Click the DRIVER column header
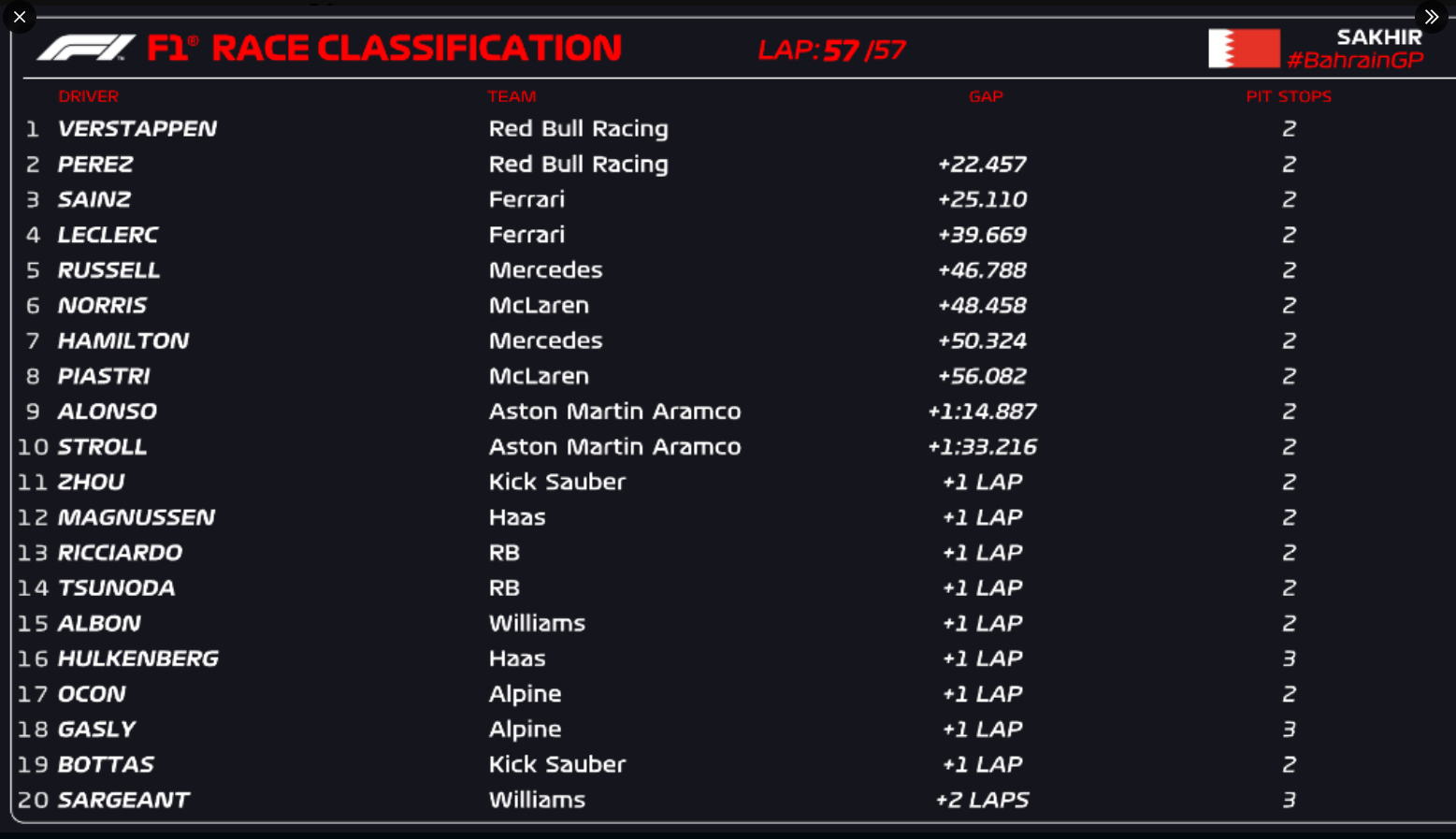Image resolution: width=1456 pixels, height=839 pixels. tap(88, 96)
